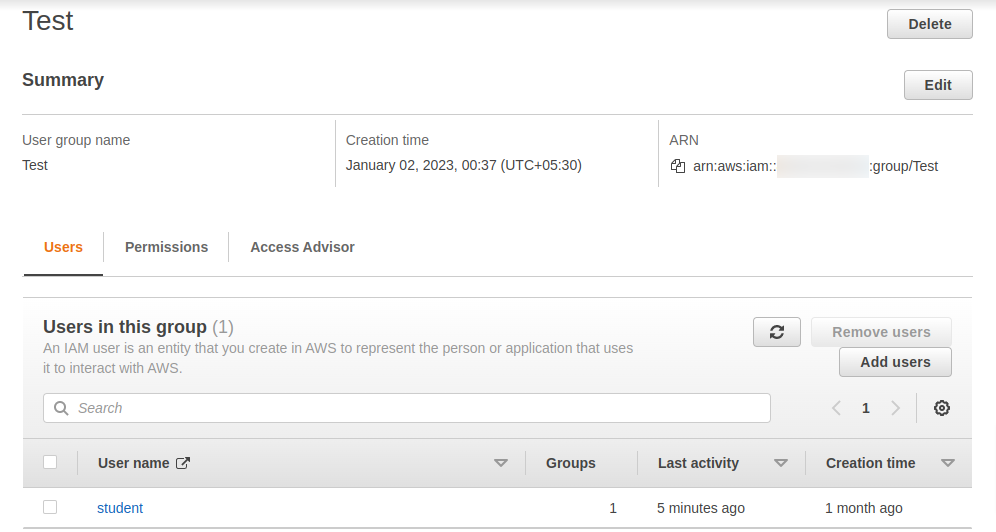Refresh the users in this group list
This screenshot has width=996, height=532.
tap(777, 332)
